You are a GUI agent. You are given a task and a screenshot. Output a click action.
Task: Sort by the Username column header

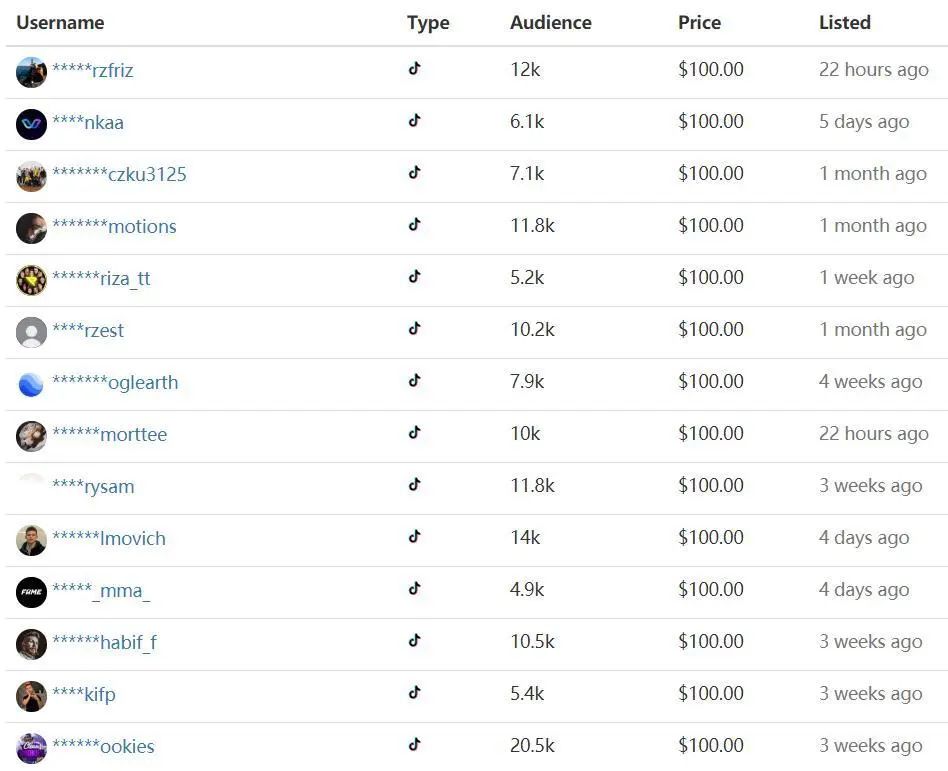(x=60, y=22)
